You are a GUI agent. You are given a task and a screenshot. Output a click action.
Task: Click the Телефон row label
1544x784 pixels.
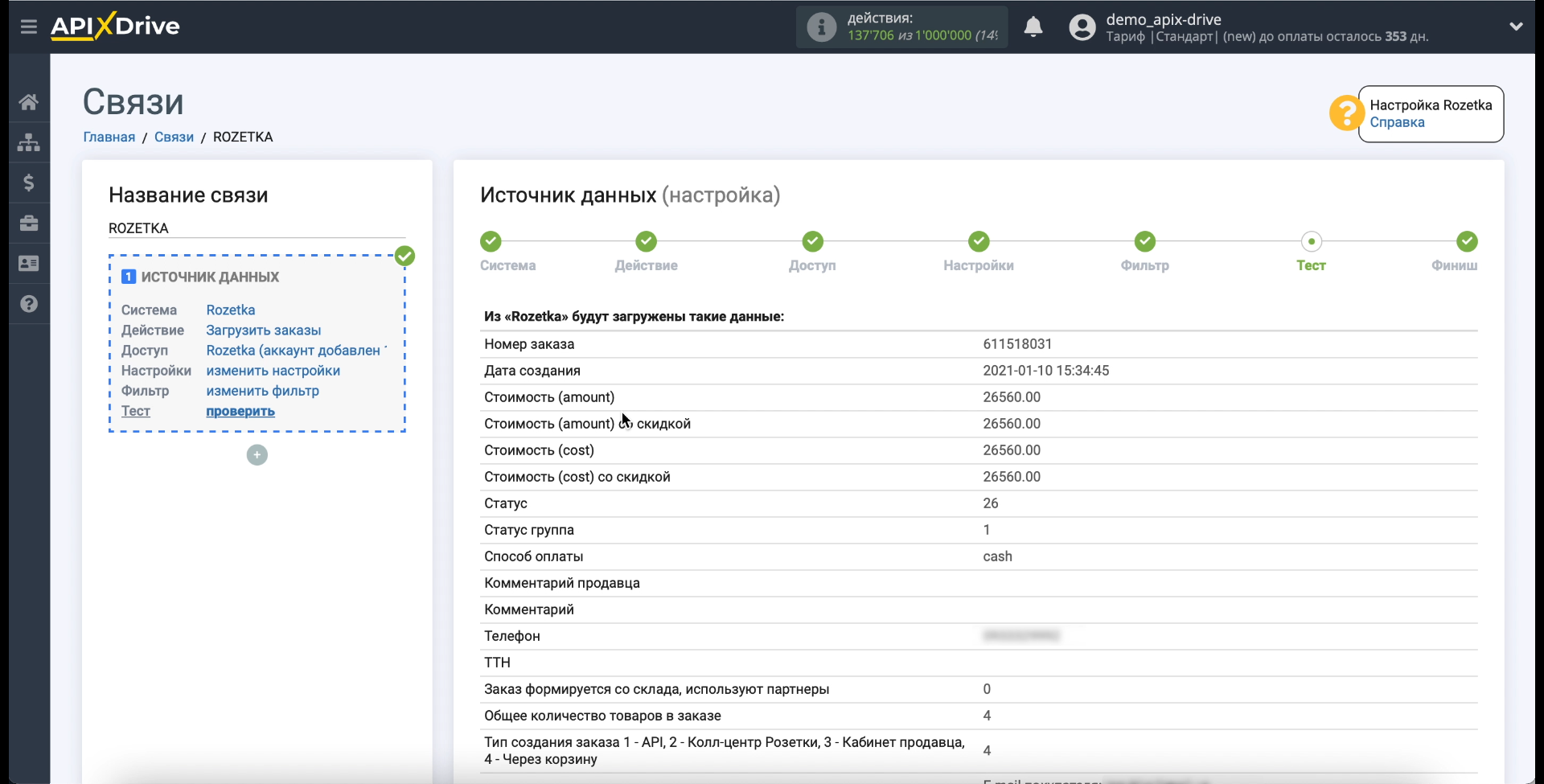pos(512,636)
